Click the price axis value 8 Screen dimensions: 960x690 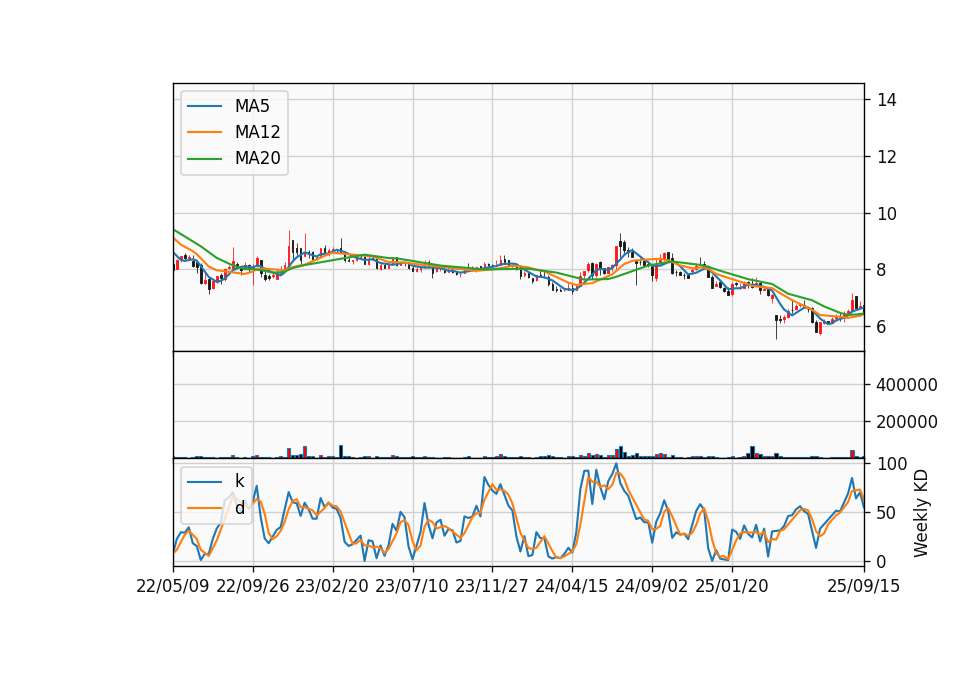tap(882, 270)
